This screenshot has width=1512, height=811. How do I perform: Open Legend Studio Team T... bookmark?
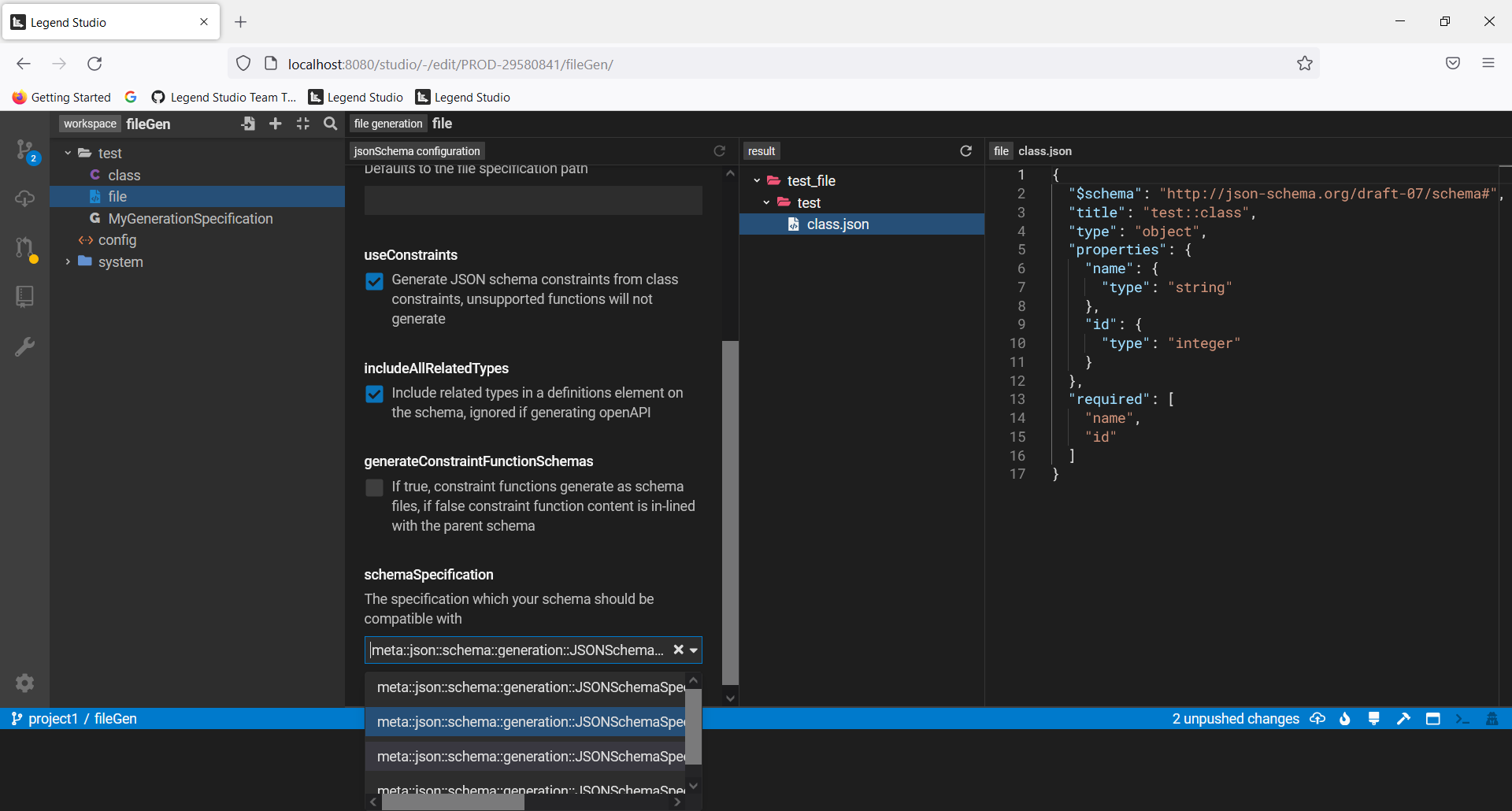coord(224,97)
